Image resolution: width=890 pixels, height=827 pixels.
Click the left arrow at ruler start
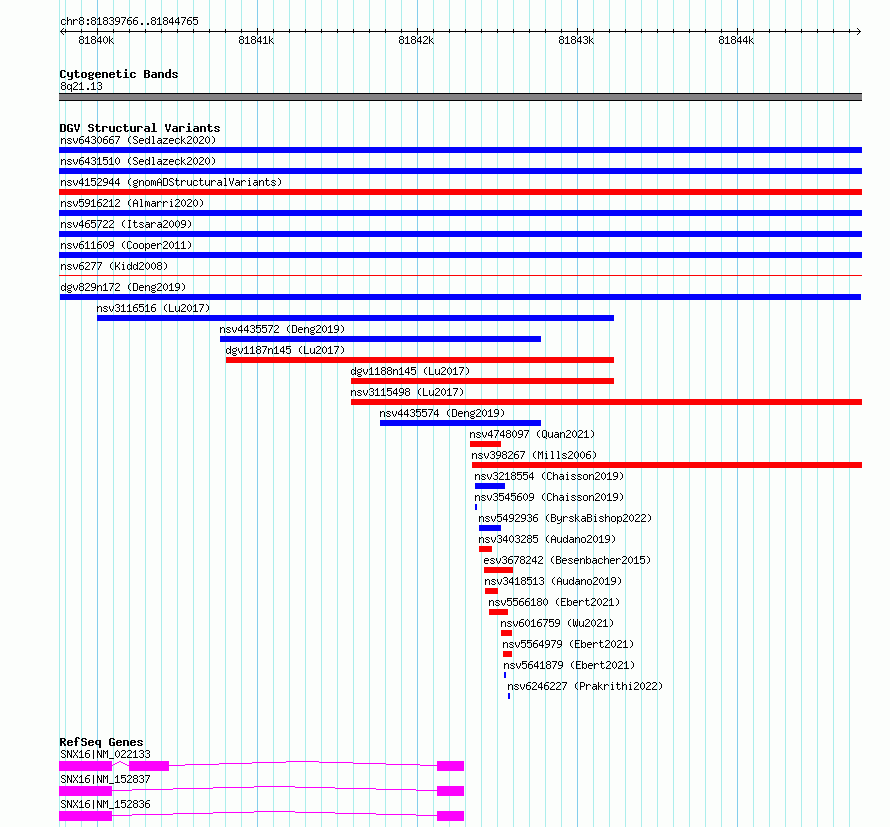click(62, 31)
